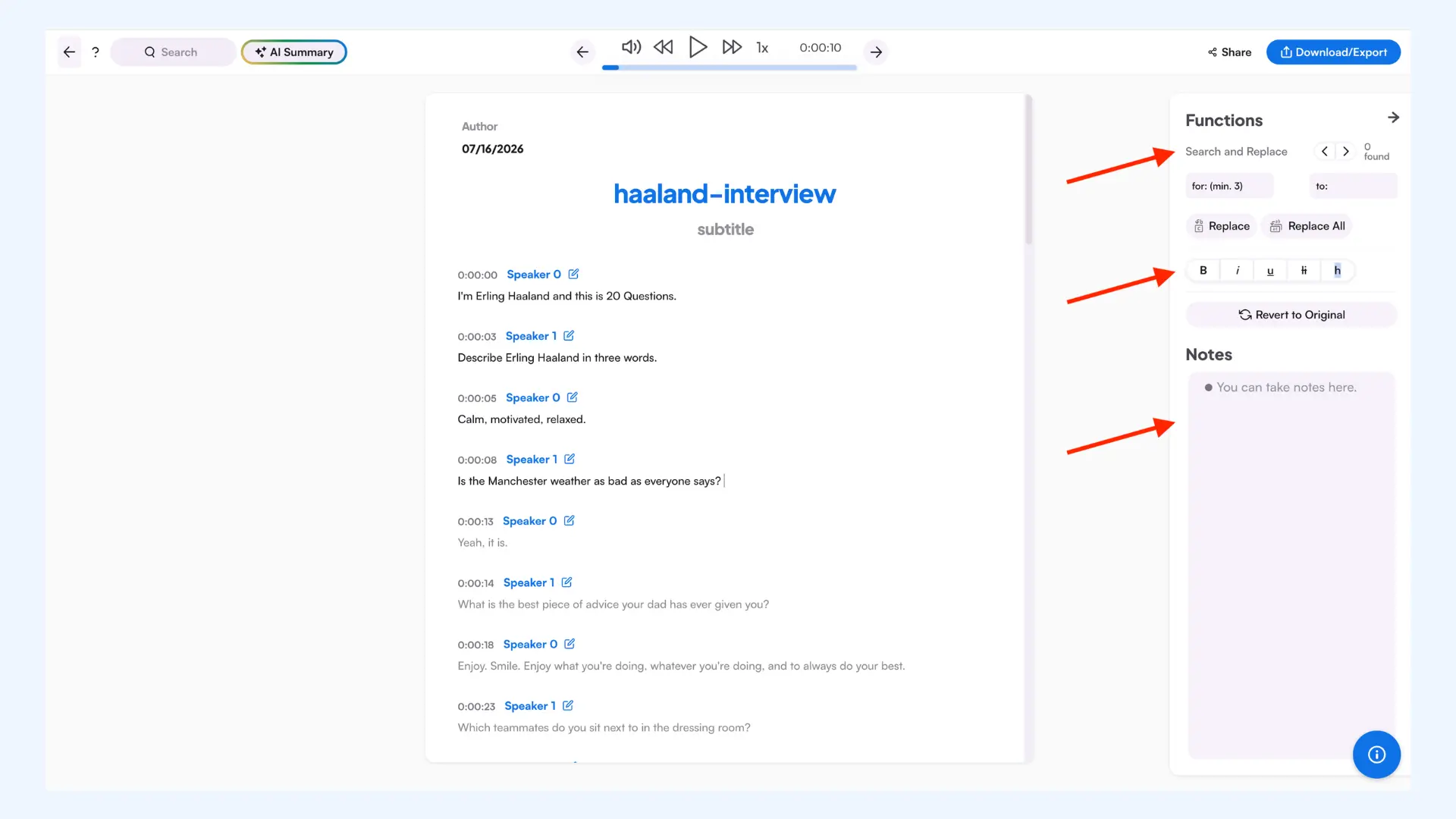Click Speaker 0 label at 0:00:05
The image size is (1456, 819).
[x=533, y=398]
